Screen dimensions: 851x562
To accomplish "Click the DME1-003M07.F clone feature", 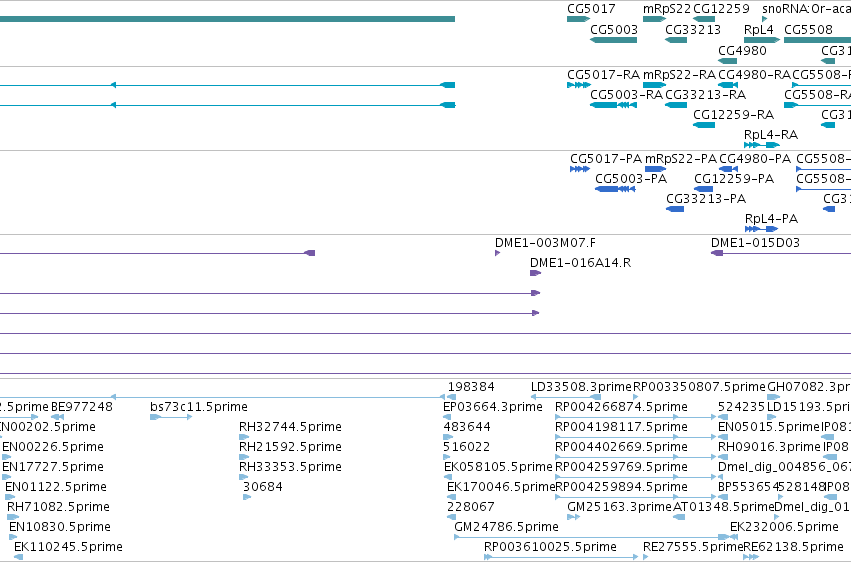I will [x=497, y=253].
